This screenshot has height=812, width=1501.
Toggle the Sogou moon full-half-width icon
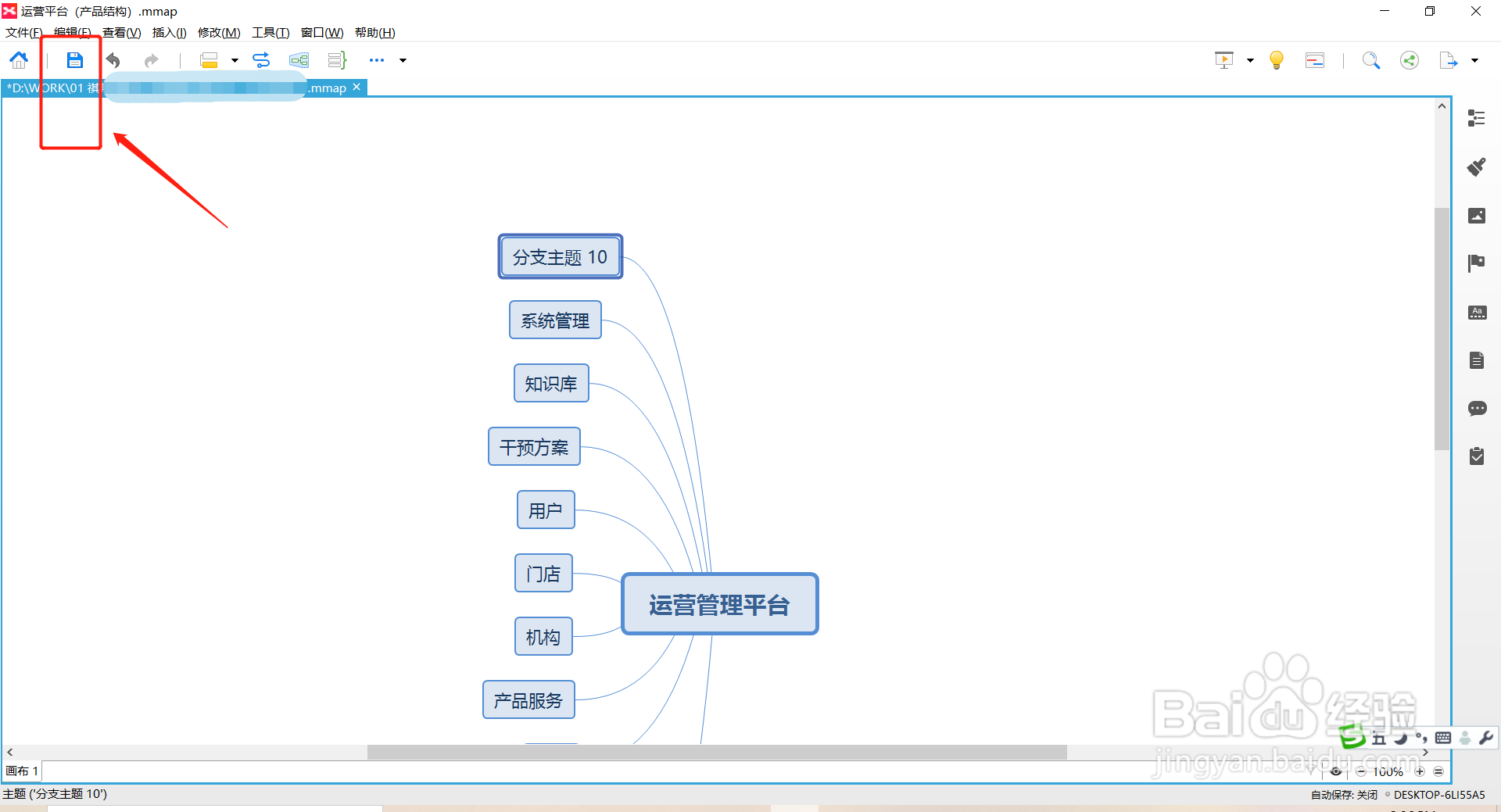coord(1400,738)
